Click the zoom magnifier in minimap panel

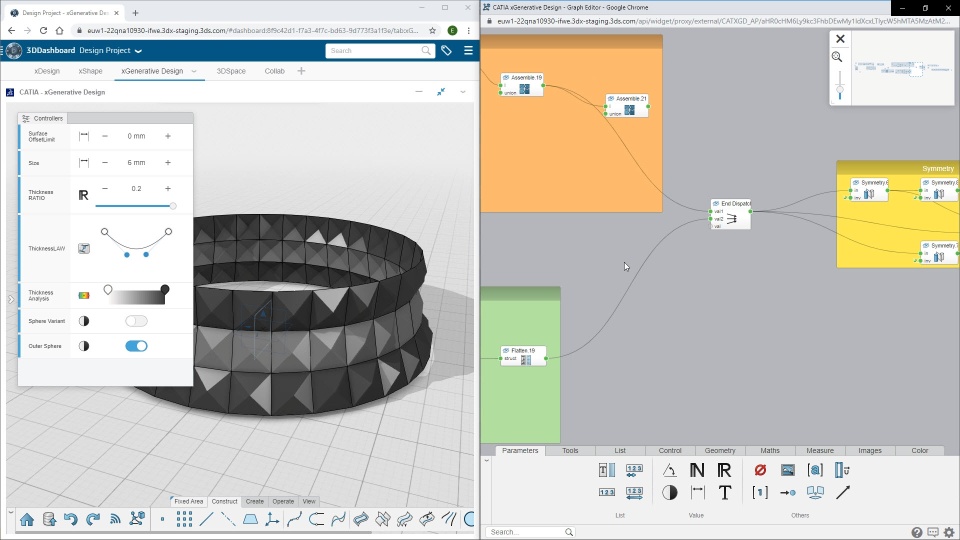click(x=837, y=57)
